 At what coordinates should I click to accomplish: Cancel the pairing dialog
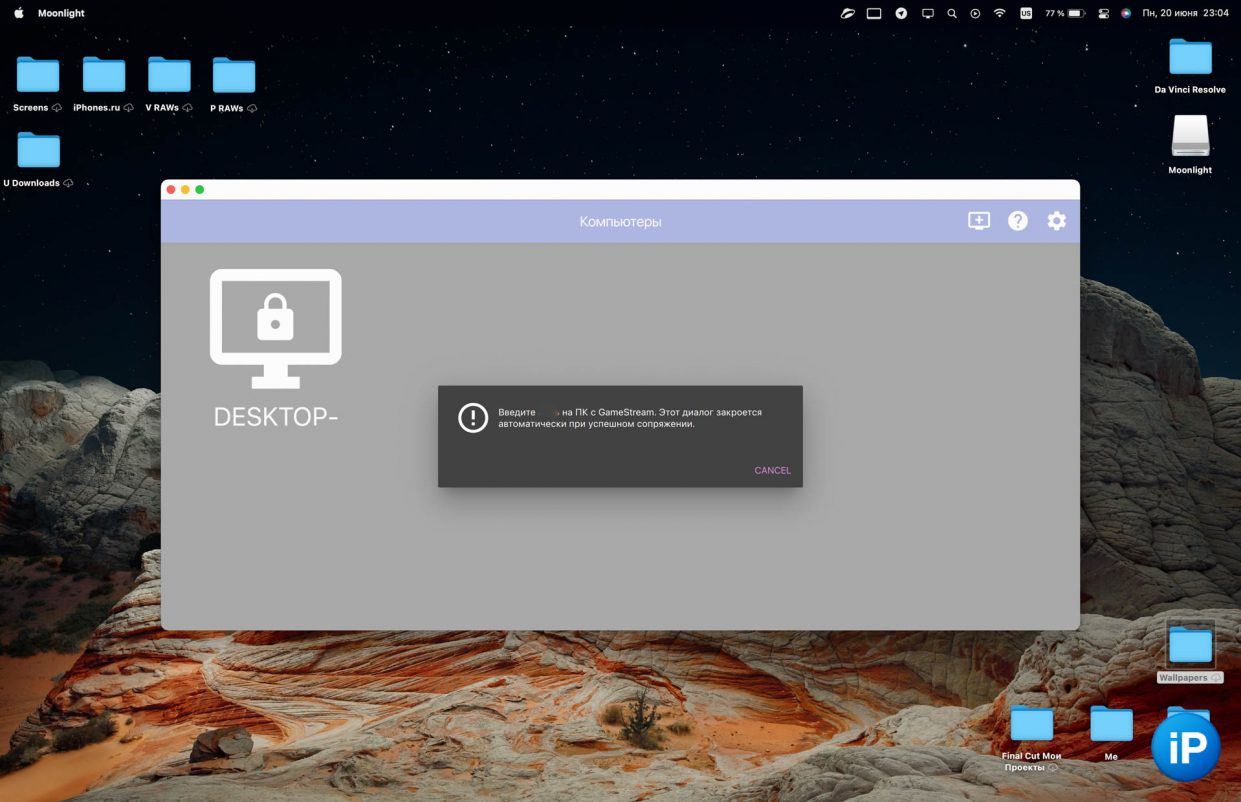(772, 470)
